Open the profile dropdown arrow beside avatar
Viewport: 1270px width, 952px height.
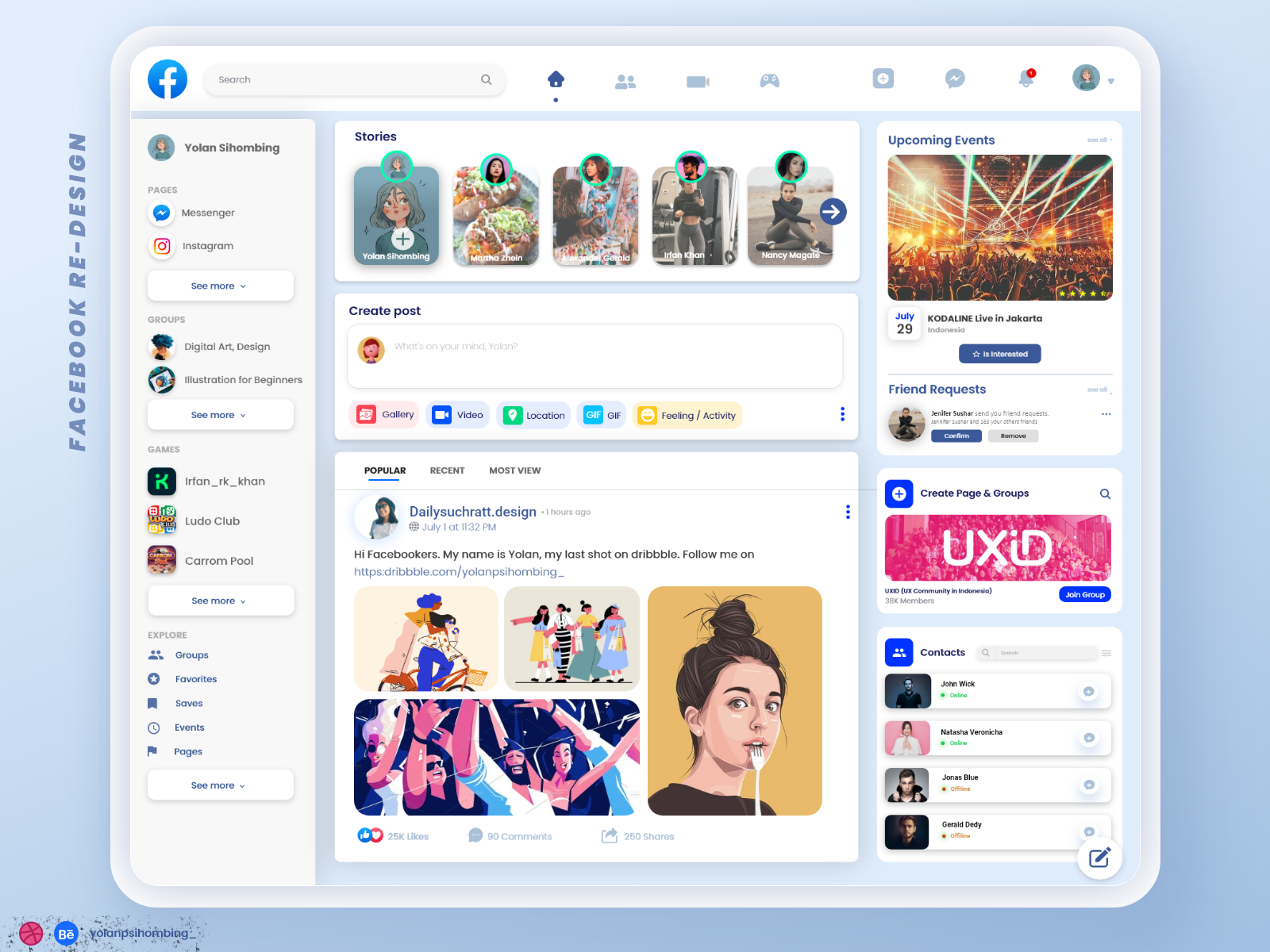(x=1111, y=80)
